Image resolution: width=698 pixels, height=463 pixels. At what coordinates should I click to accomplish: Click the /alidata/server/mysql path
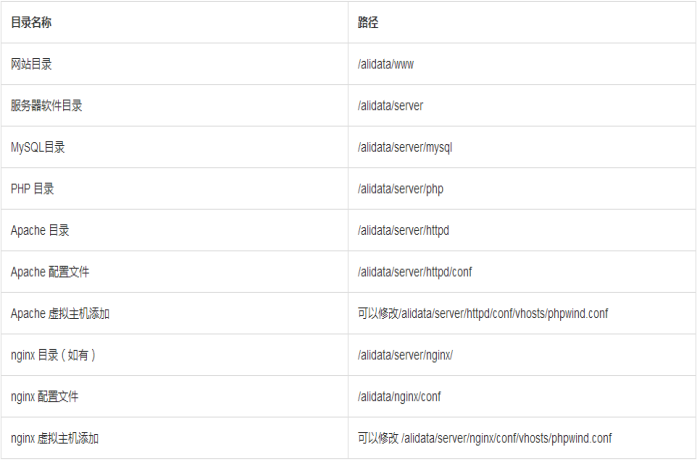(x=405, y=147)
